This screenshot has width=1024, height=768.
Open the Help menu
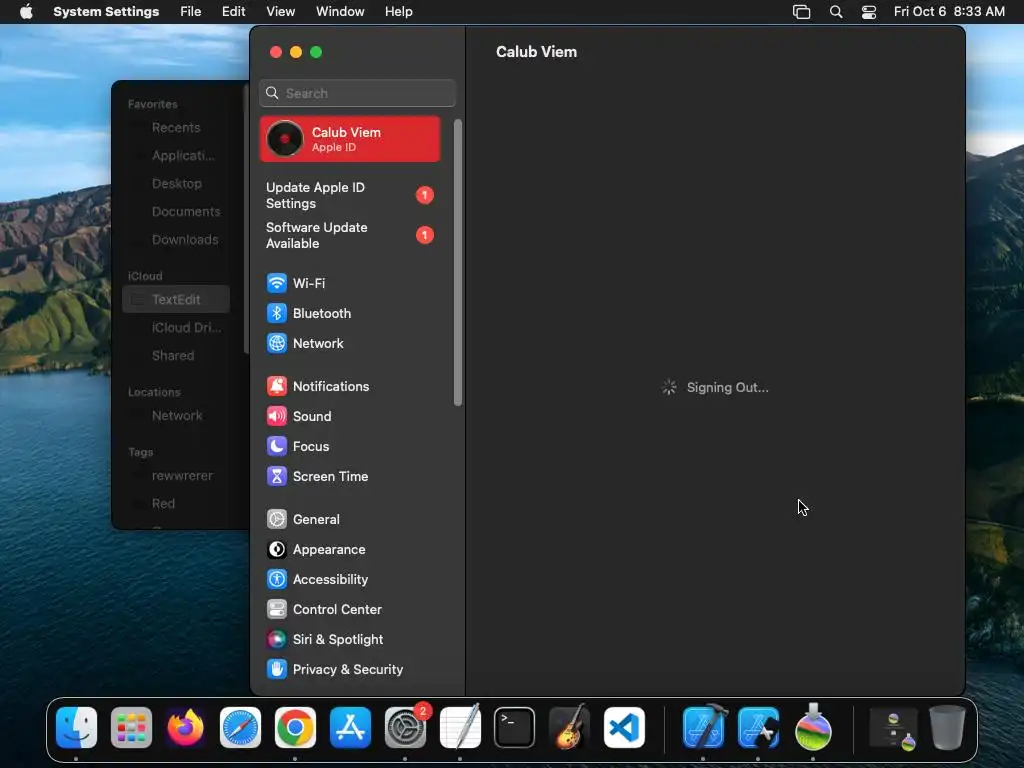click(398, 12)
